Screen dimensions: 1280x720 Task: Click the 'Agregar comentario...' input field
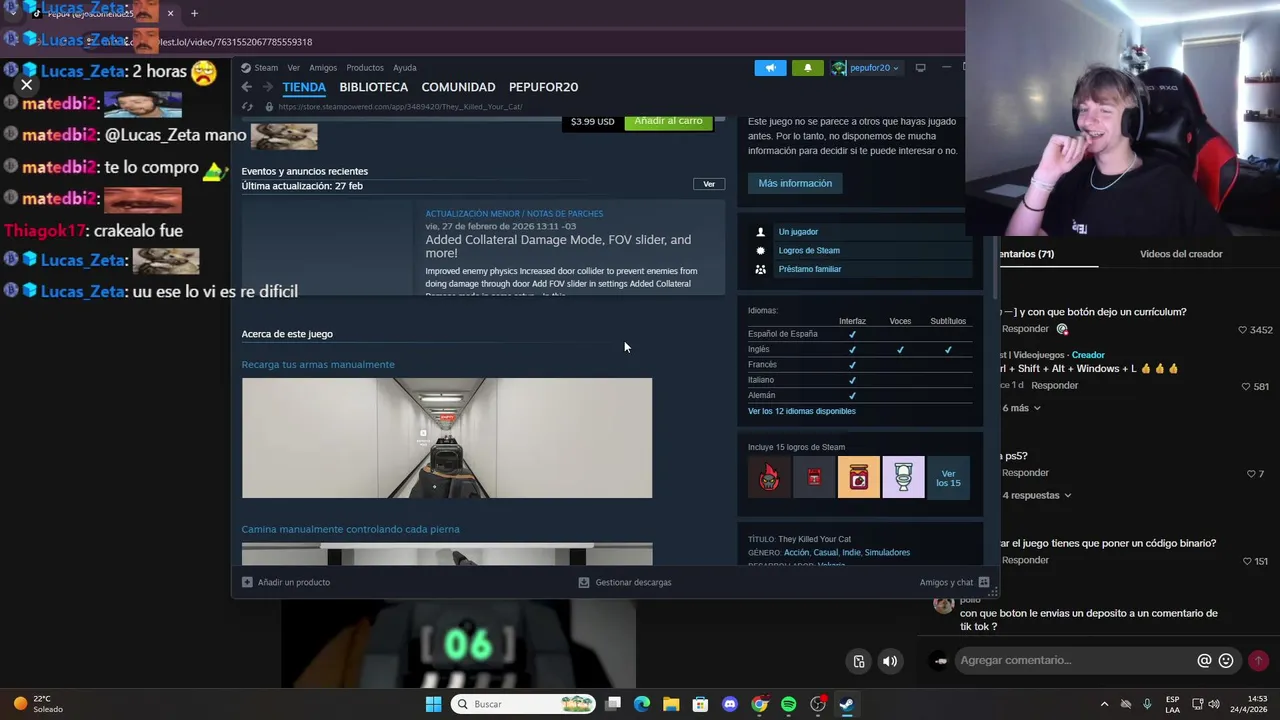1073,660
